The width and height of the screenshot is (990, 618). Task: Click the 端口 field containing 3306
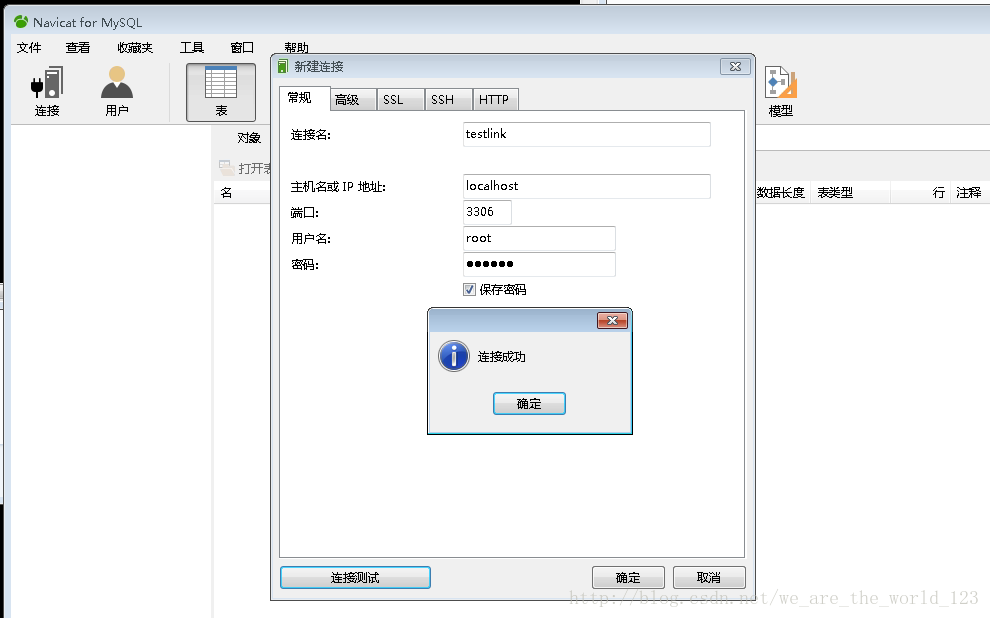(x=487, y=212)
